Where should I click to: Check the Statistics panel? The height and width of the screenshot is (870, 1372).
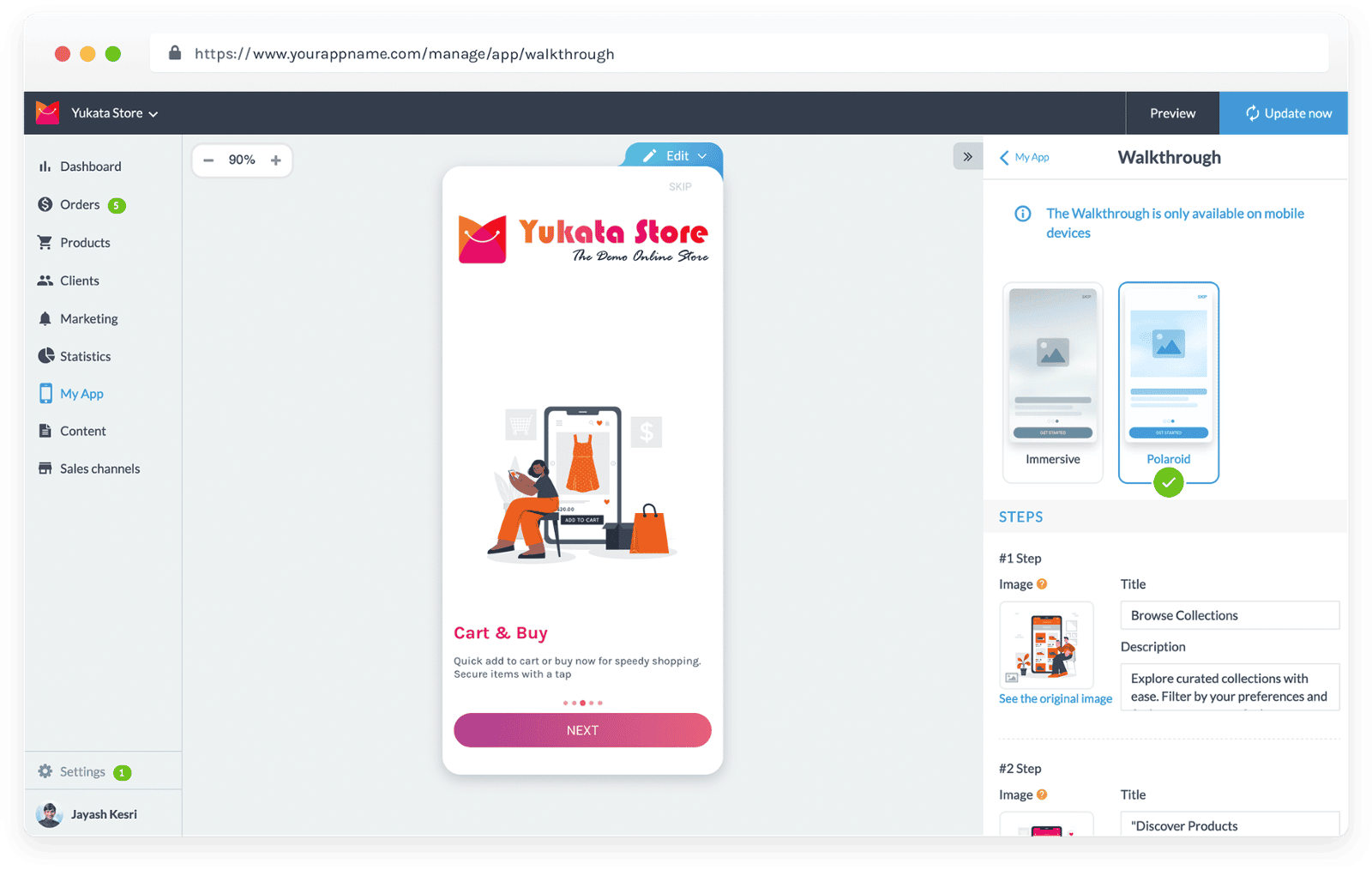pyautogui.click(x=85, y=356)
